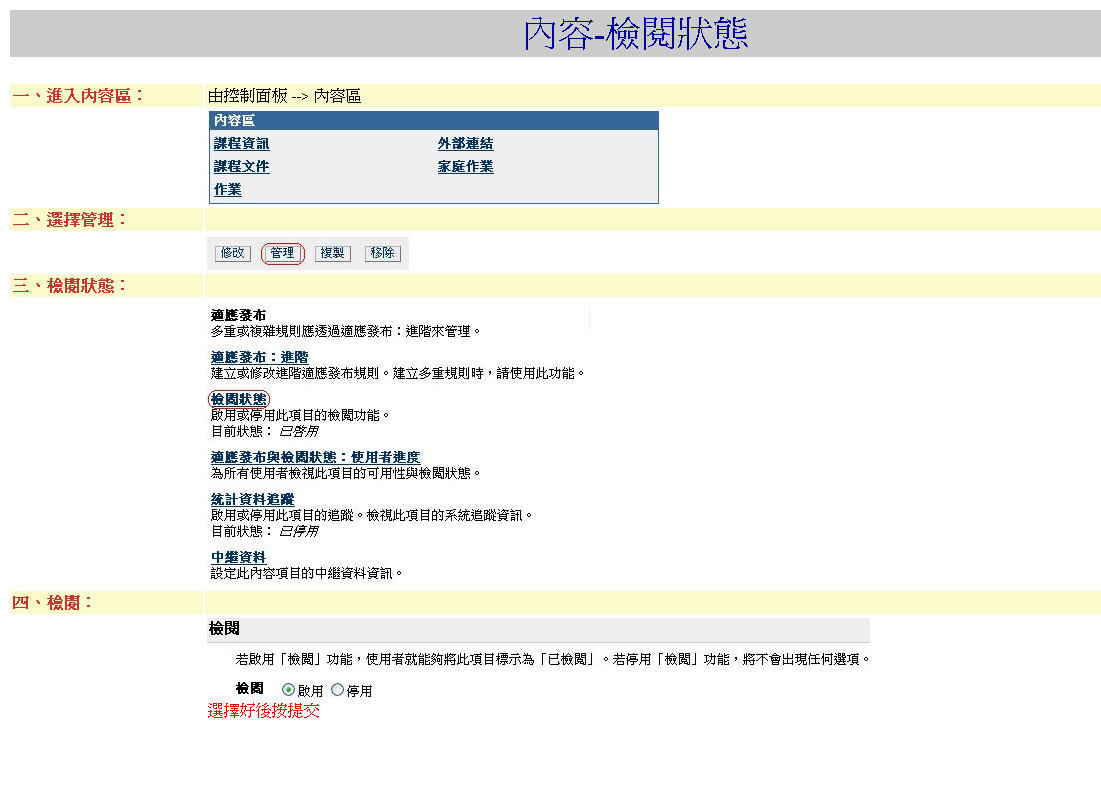The height and width of the screenshot is (788, 1101).
Task: Open the 統計資料追蹤 link
Action: [252, 499]
